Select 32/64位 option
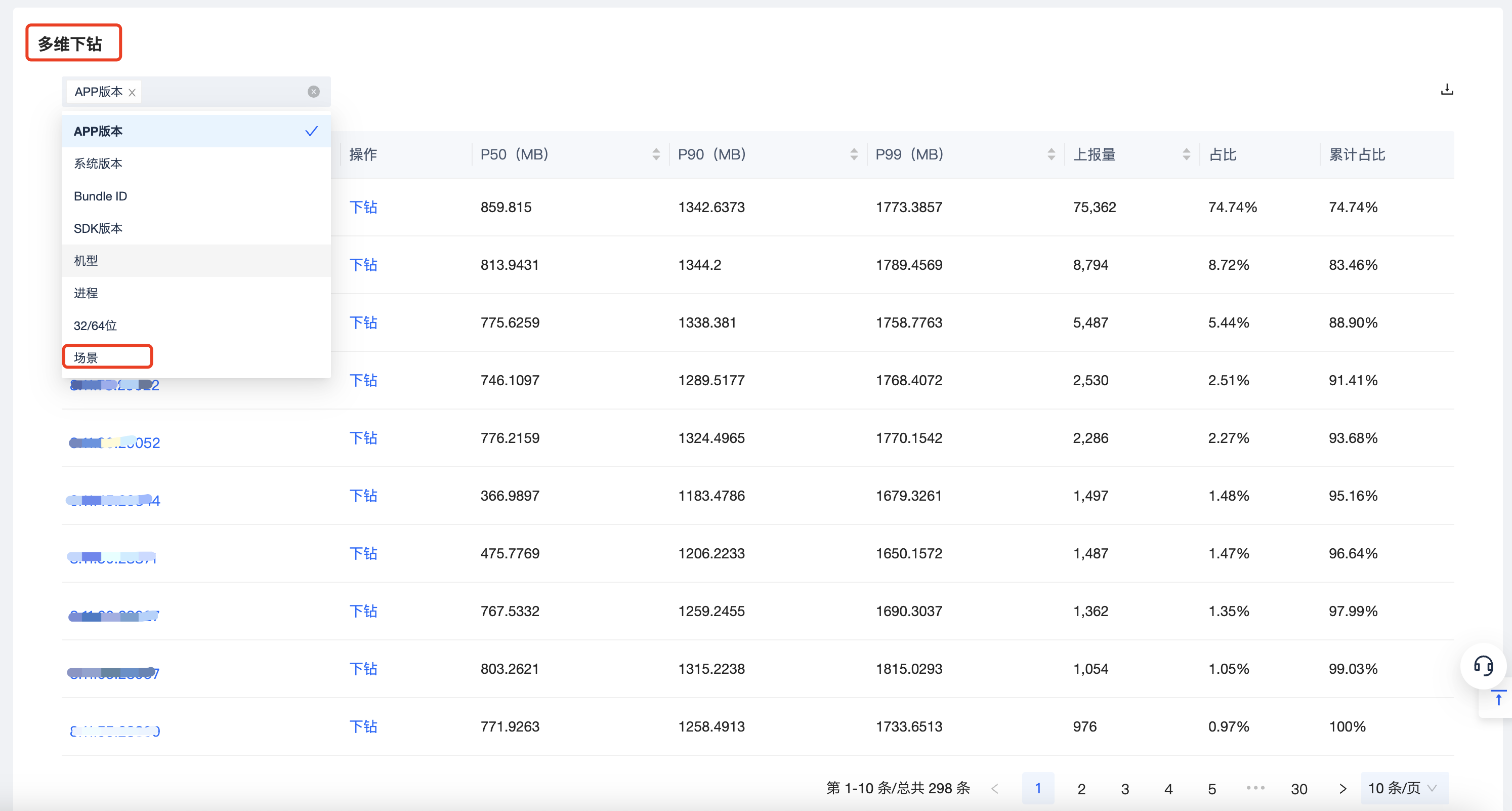The height and width of the screenshot is (811, 1512). [196, 326]
